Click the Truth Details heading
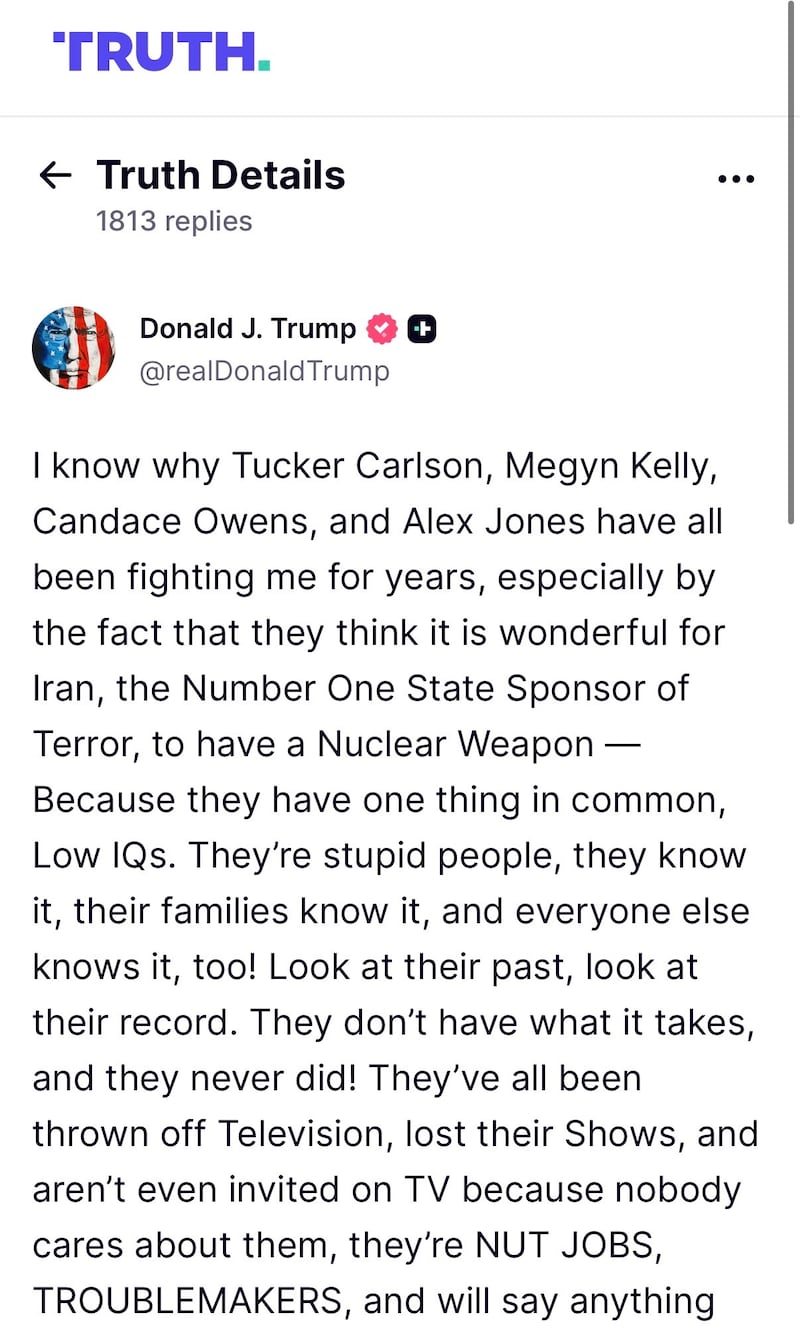This screenshot has width=800, height=1341. coord(221,175)
